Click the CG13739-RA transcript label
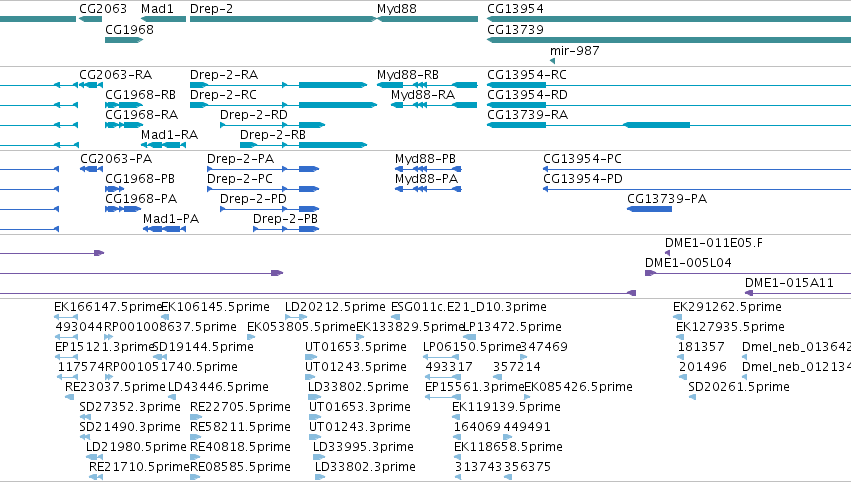This screenshot has height=482, width=851. (x=528, y=115)
